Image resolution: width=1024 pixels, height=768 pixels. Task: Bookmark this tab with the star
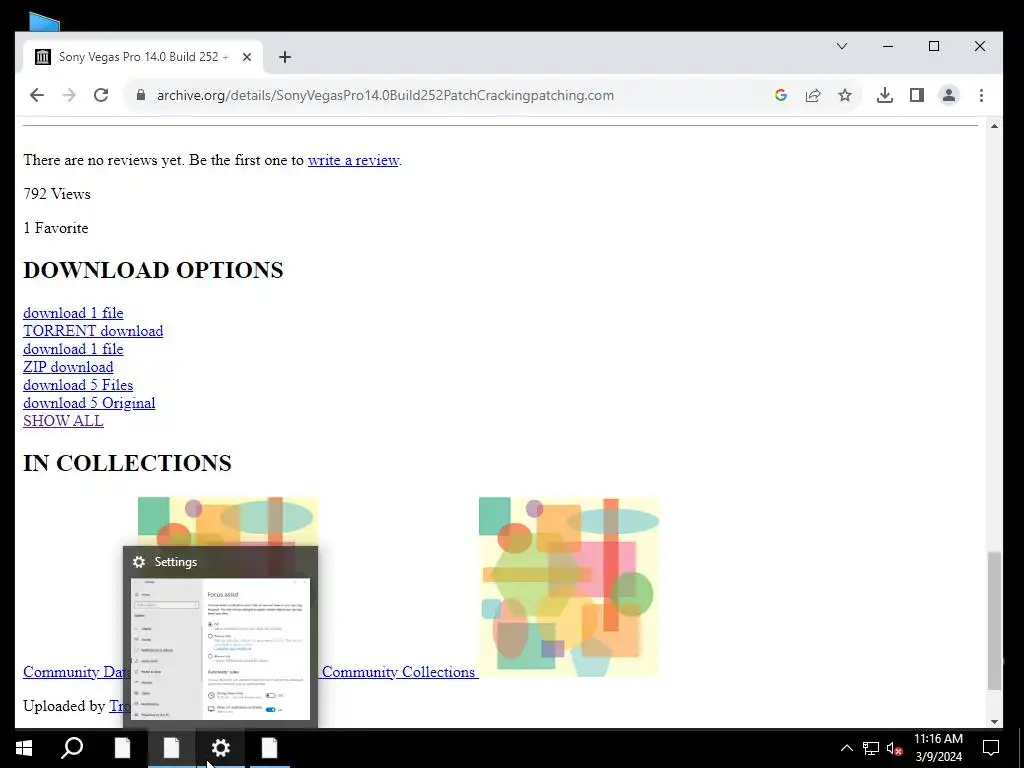(845, 95)
